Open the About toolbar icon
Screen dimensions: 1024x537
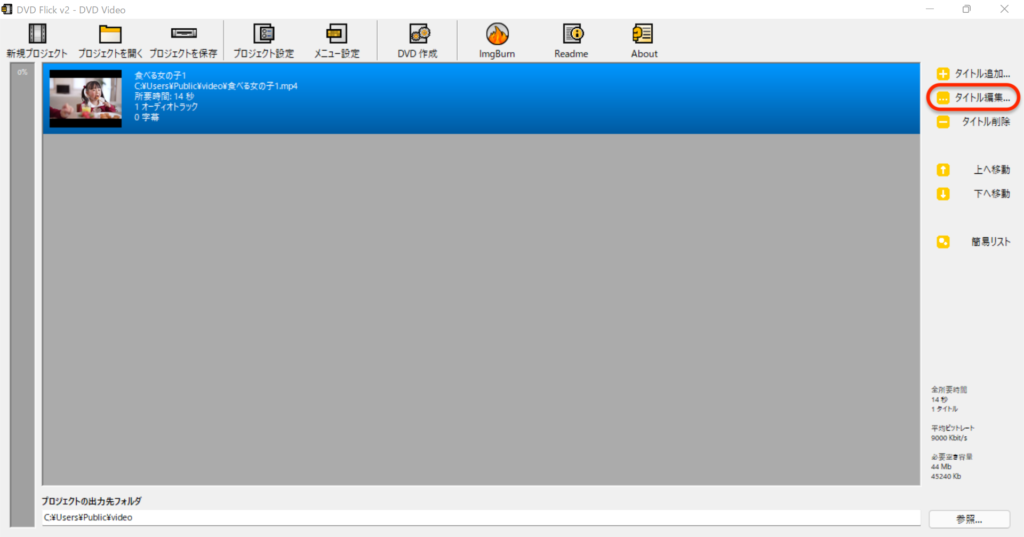(x=644, y=35)
